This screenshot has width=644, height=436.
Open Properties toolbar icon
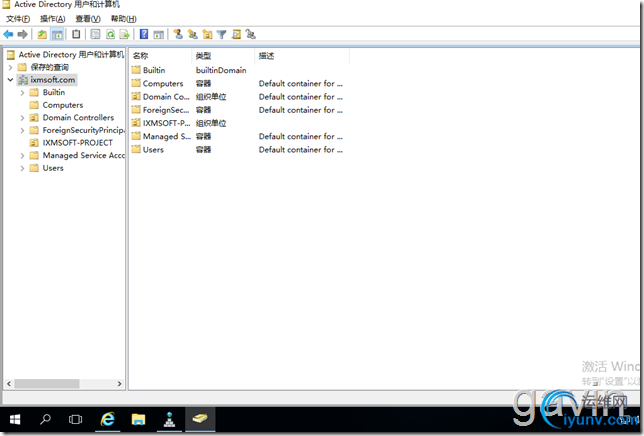(95, 34)
